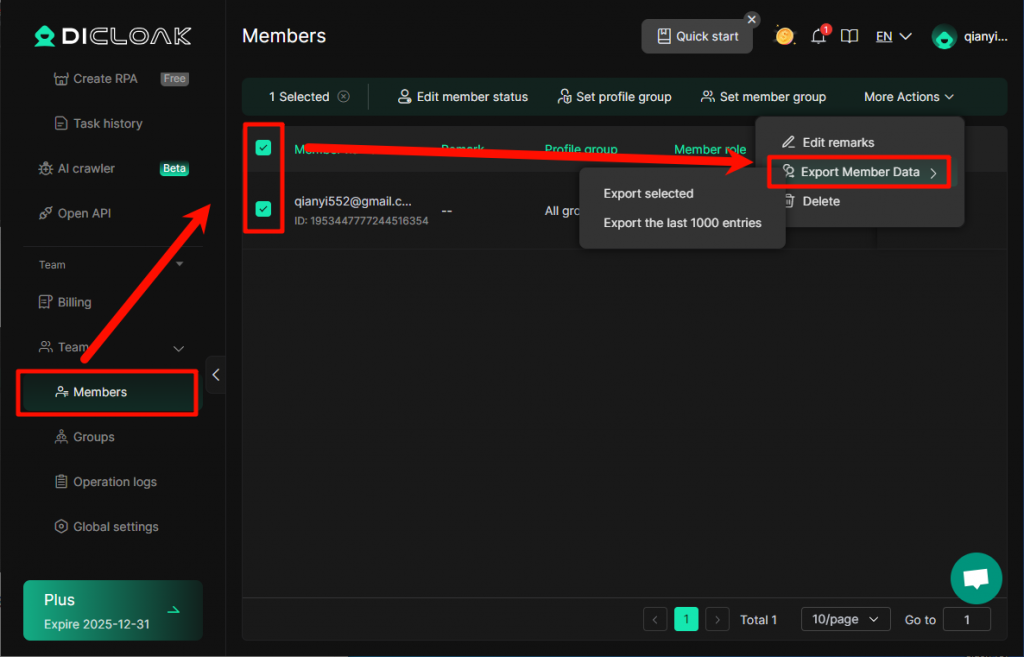Toggle the select-all header checkbox
This screenshot has height=657, width=1024.
[x=263, y=148]
